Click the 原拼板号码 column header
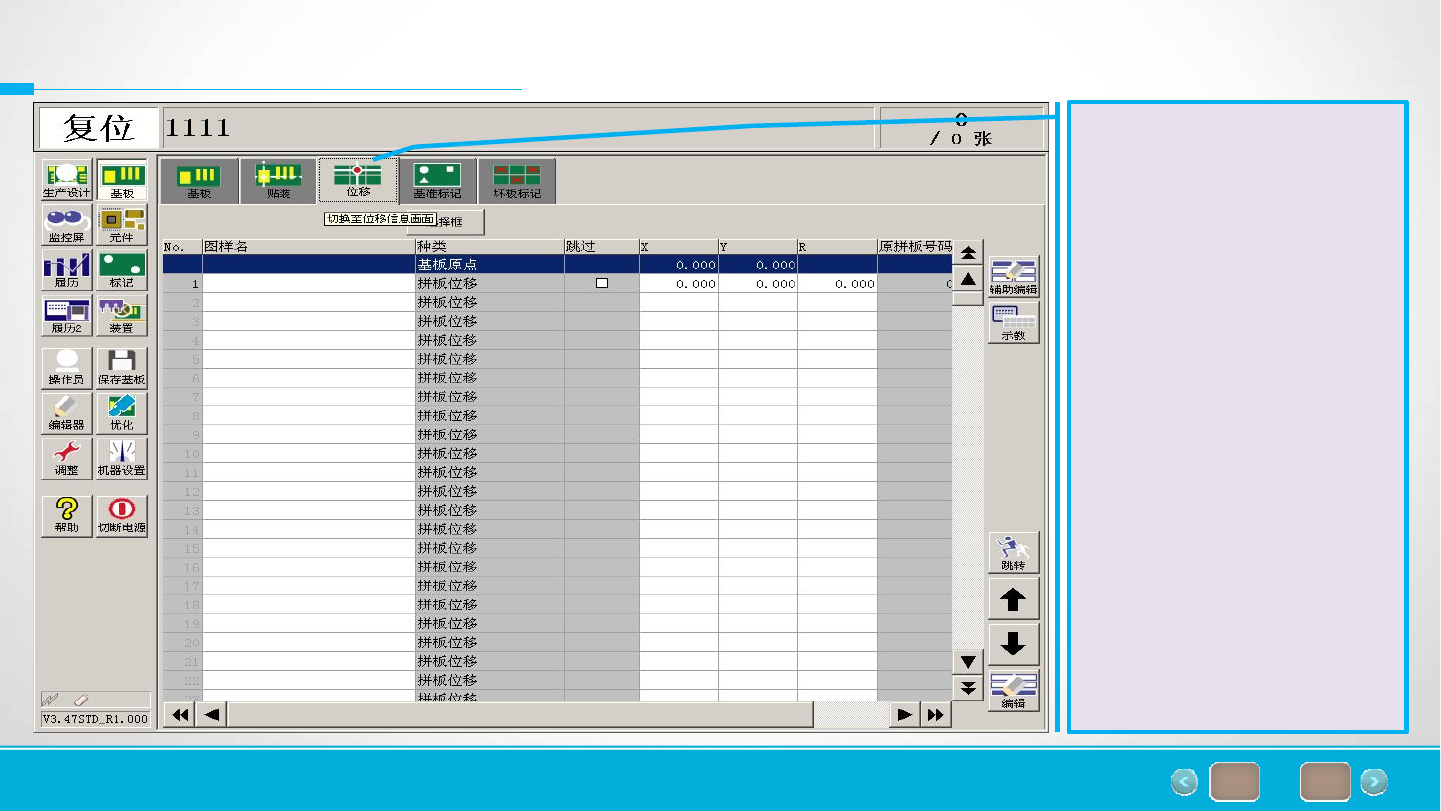1441x811 pixels. [x=915, y=246]
